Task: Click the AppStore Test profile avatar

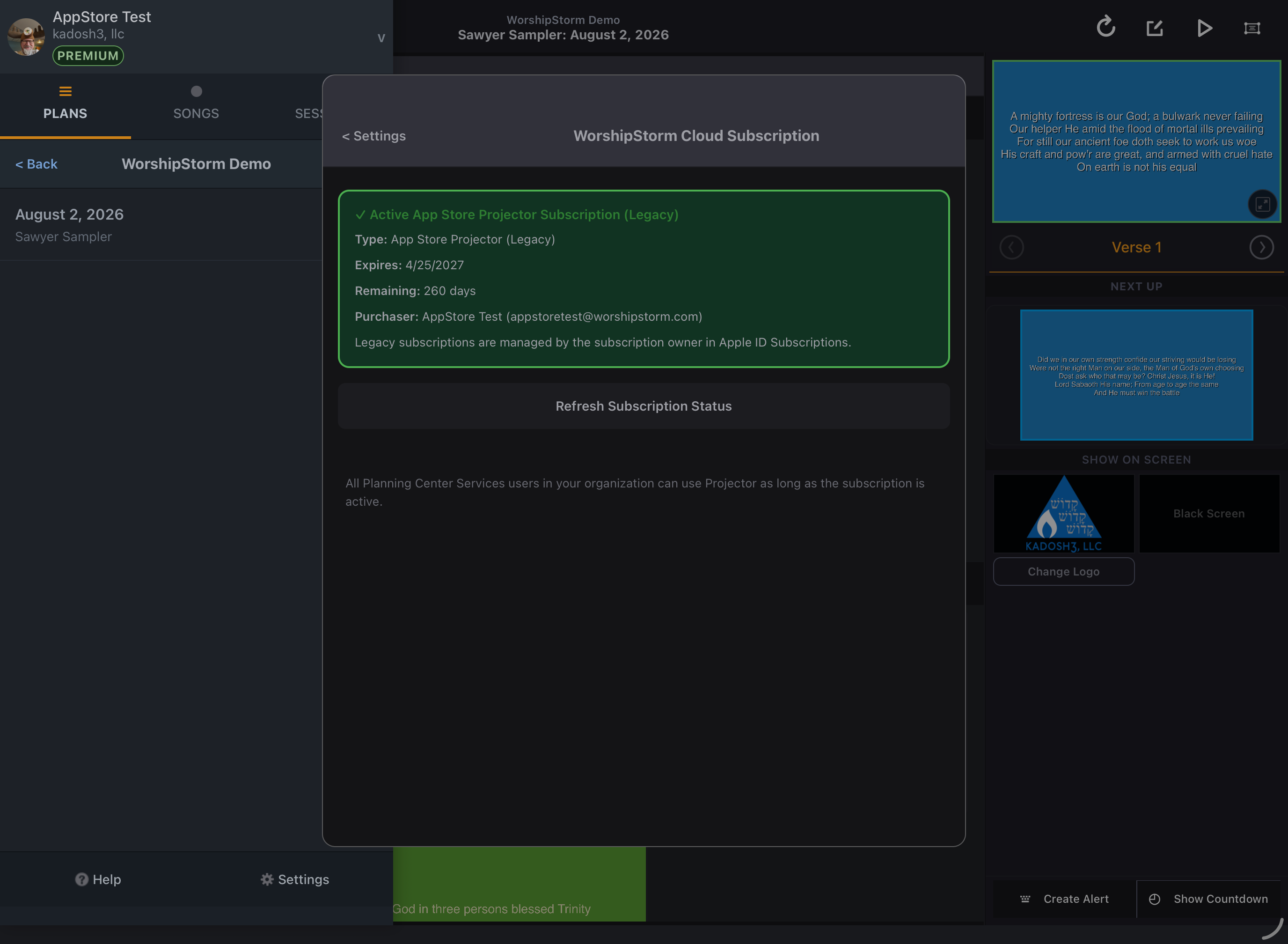Action: [x=26, y=37]
